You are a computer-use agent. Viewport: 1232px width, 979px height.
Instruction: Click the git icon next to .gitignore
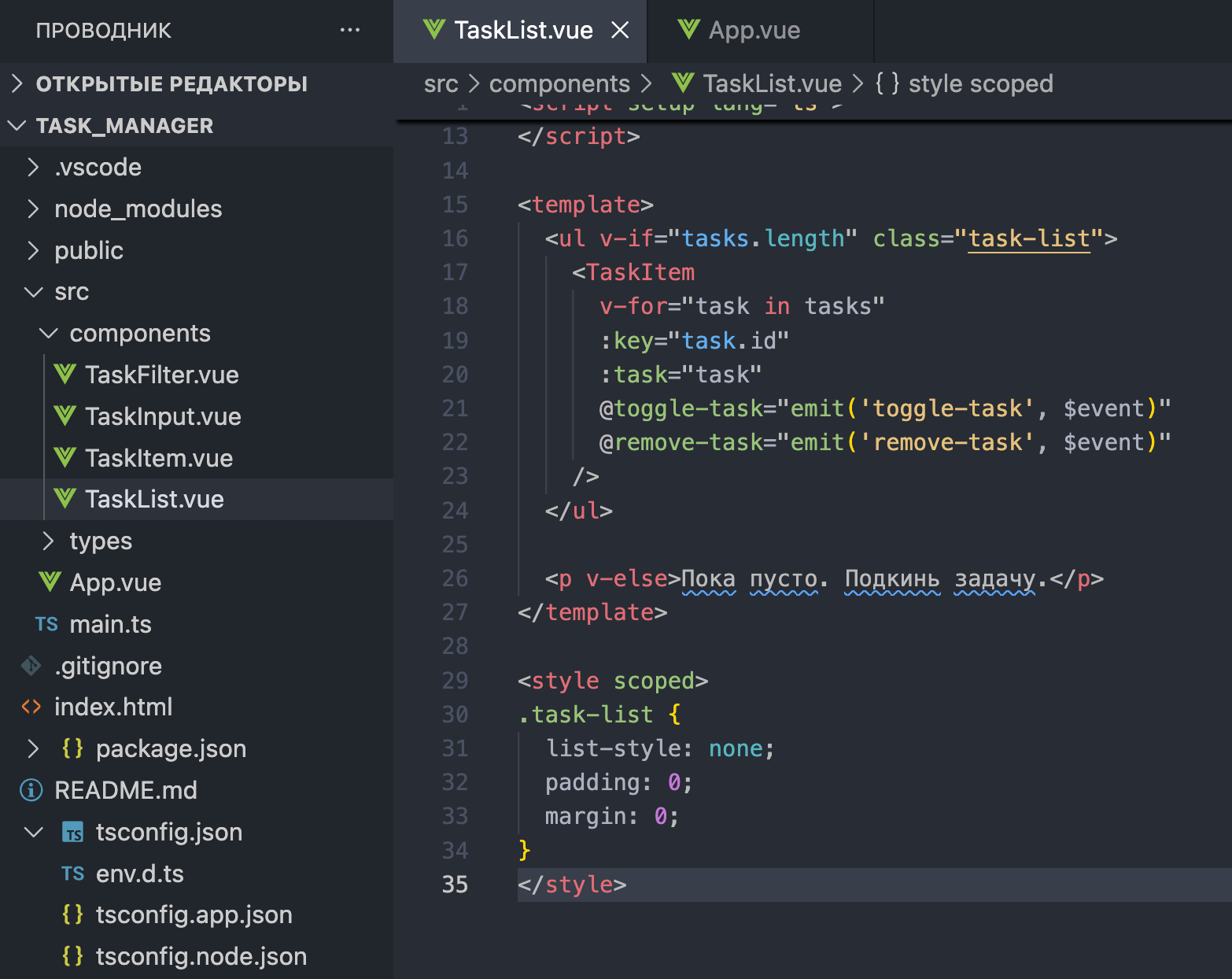pos(31,666)
